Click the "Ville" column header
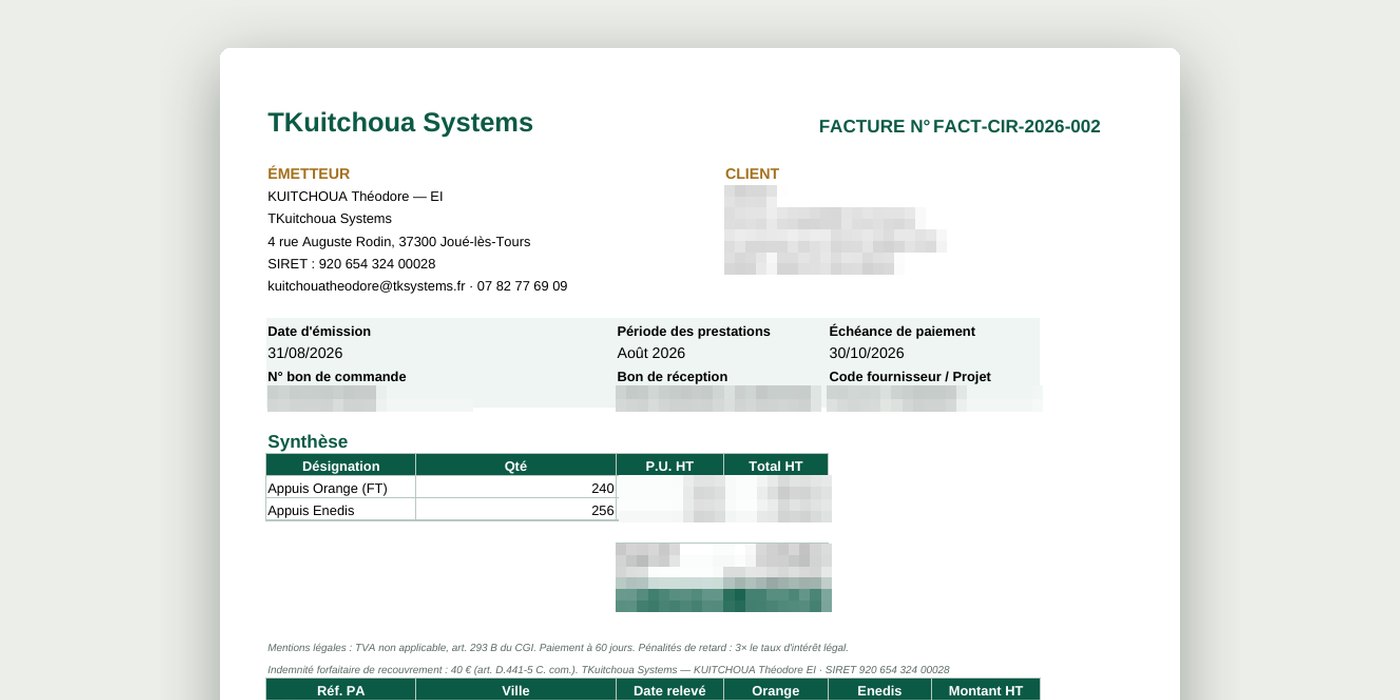This screenshot has height=700, width=1400. pyautogui.click(x=516, y=690)
